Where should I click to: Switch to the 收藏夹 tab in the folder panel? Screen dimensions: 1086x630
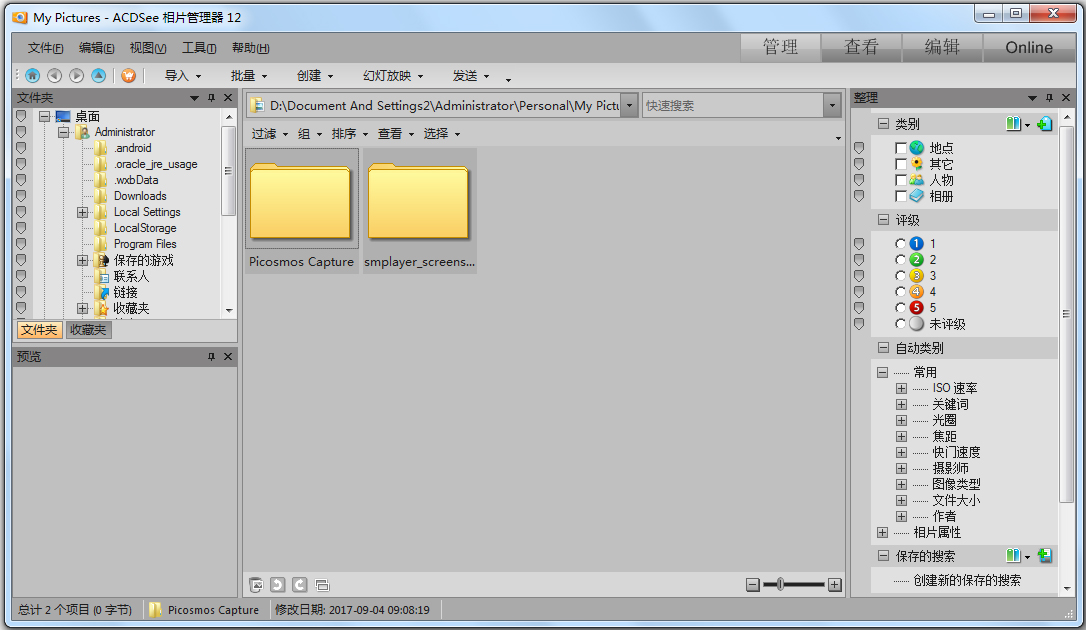tap(88, 330)
